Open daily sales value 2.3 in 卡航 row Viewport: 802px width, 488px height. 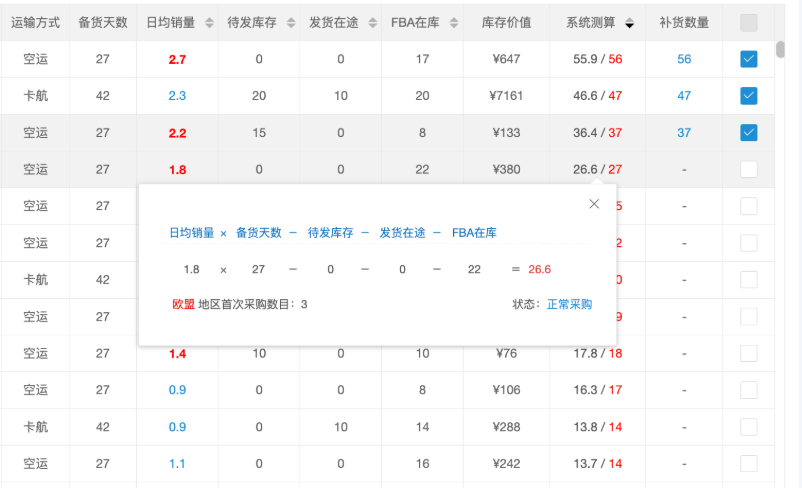point(177,96)
